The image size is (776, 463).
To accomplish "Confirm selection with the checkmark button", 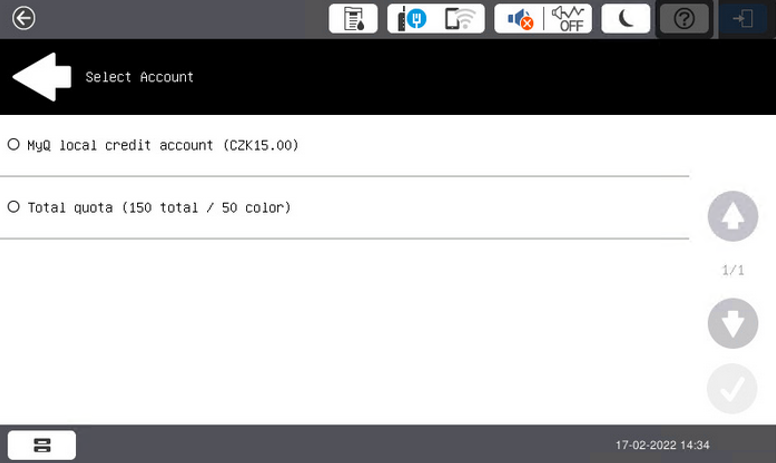I will coord(732,390).
